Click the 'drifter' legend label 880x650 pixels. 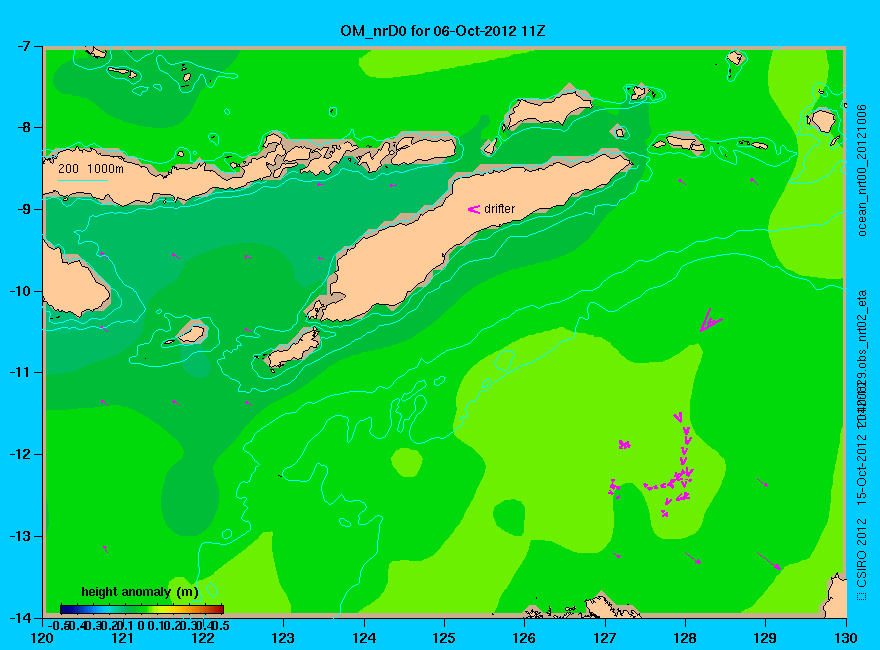499,209
